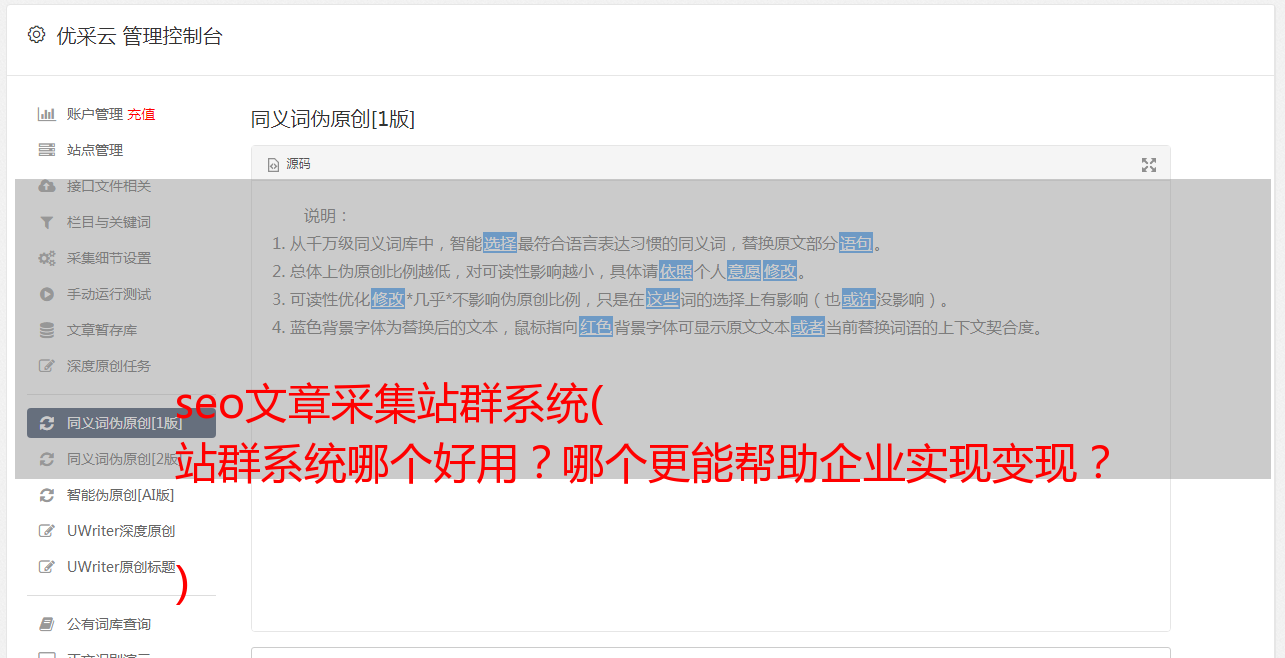Click the 深度原创任务 edit icon
Image resolution: width=1285 pixels, height=658 pixels.
(46, 366)
